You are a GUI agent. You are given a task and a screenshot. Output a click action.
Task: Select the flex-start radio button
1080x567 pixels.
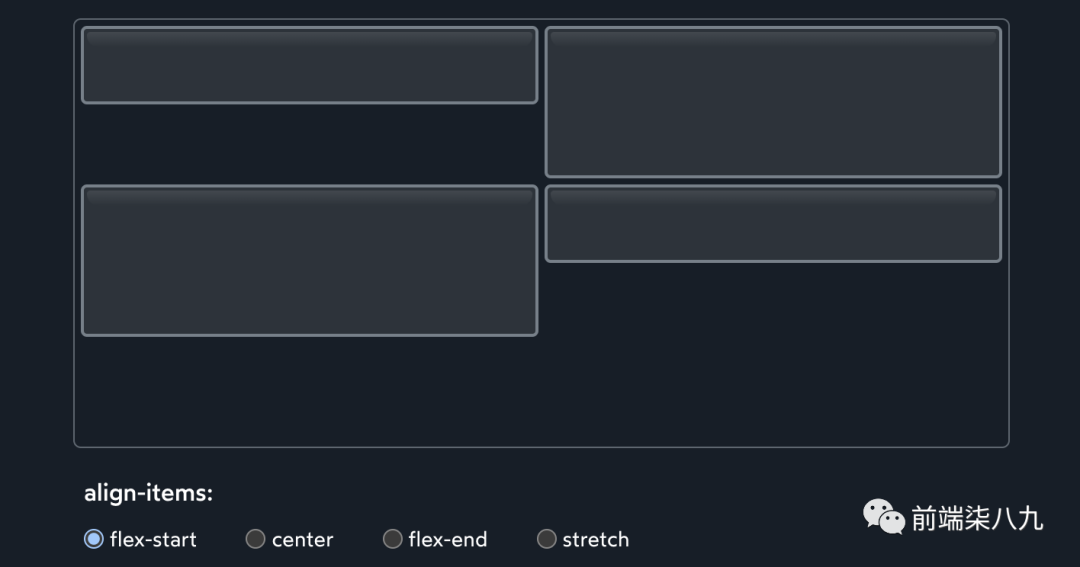point(94,539)
